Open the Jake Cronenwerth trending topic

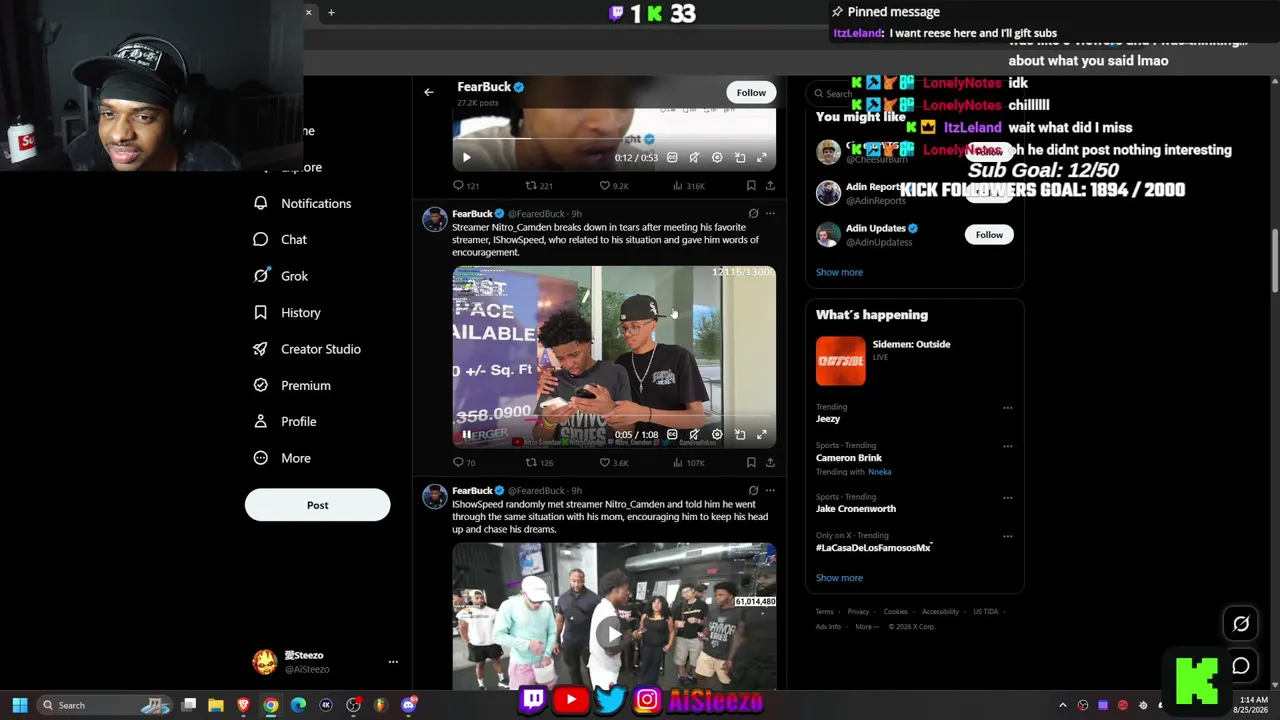point(856,509)
